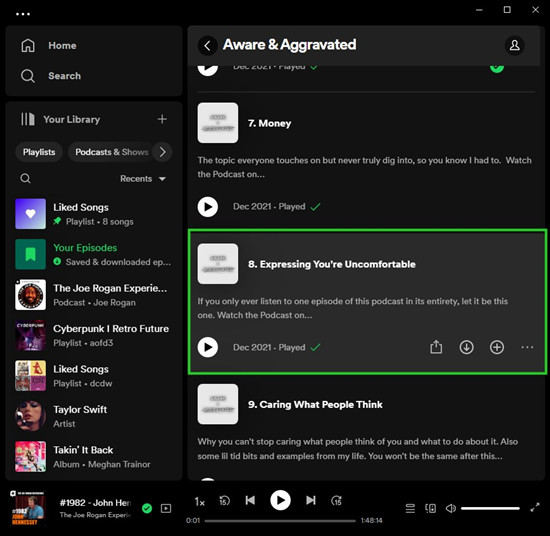Click total duration 1:48:14
Viewport: 550px width, 536px height.
click(x=371, y=521)
